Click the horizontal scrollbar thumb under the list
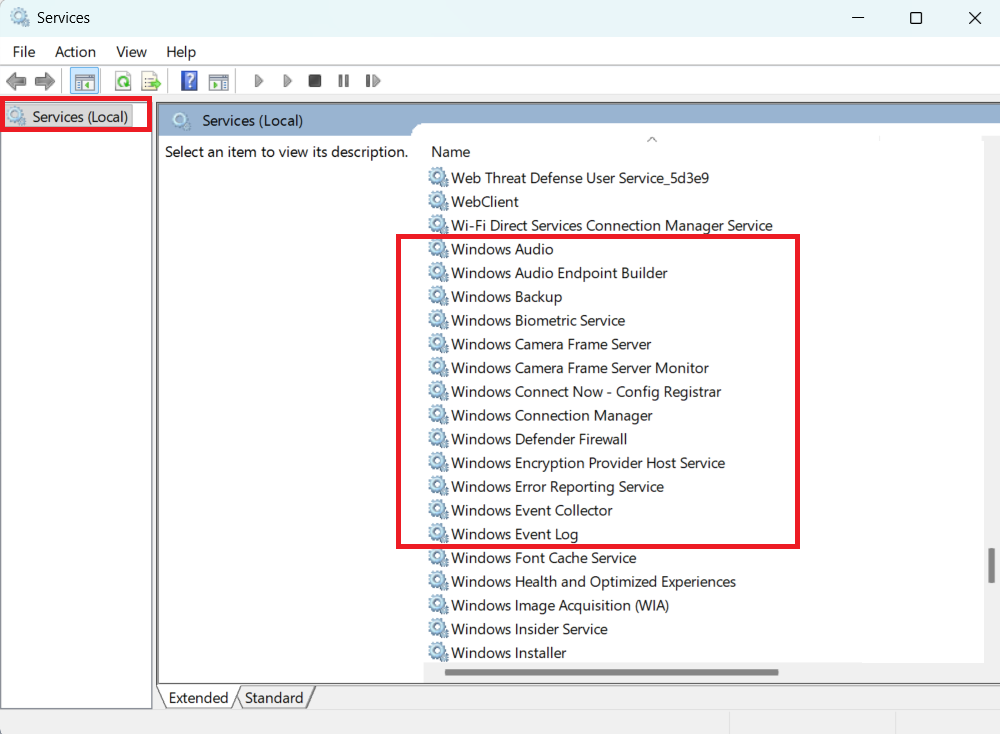Screen dimensions: 1000x734 (x=612, y=672)
